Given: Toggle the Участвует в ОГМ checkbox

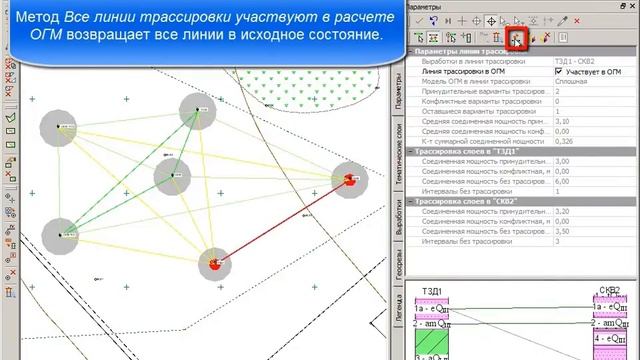Looking at the screenshot, I should click(558, 71).
